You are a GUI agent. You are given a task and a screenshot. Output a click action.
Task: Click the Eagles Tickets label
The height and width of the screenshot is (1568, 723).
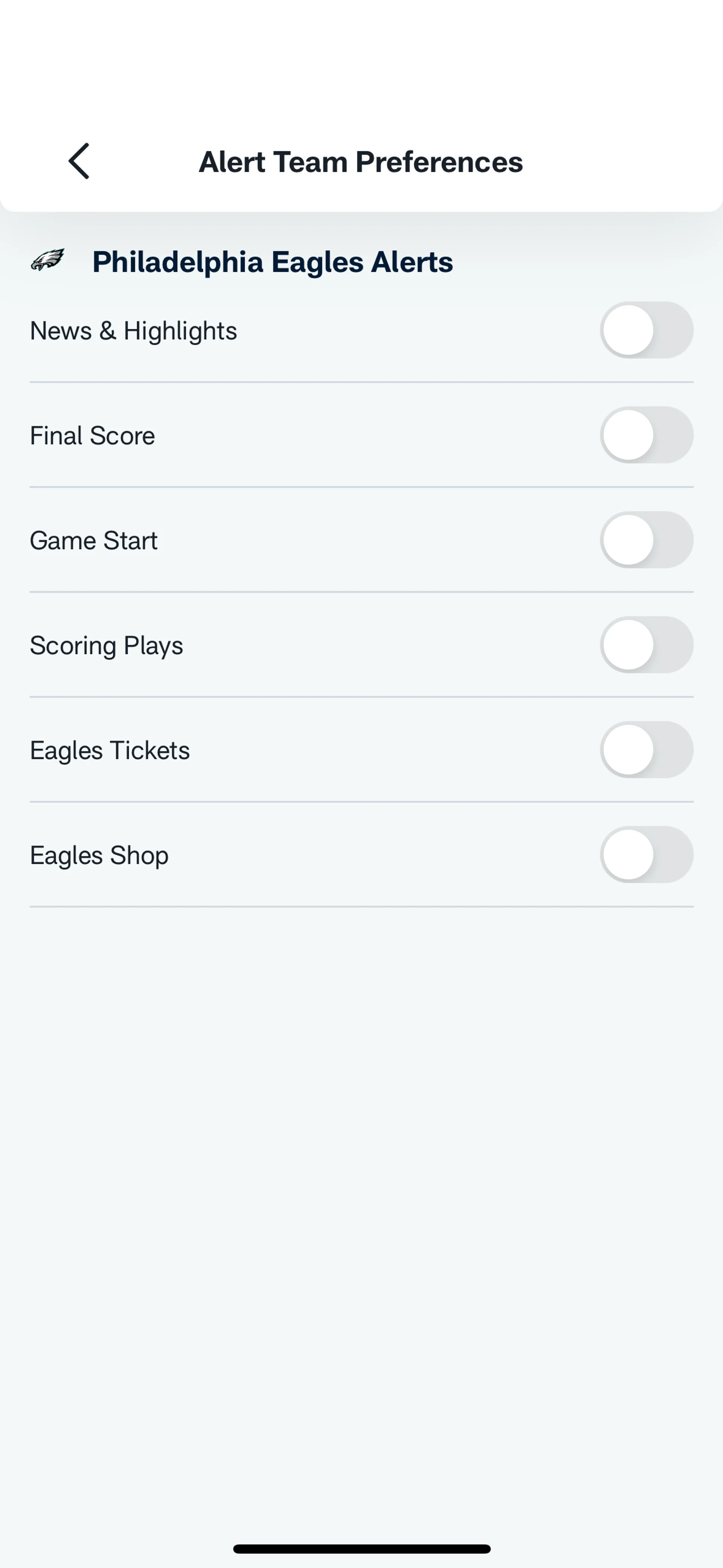point(110,750)
